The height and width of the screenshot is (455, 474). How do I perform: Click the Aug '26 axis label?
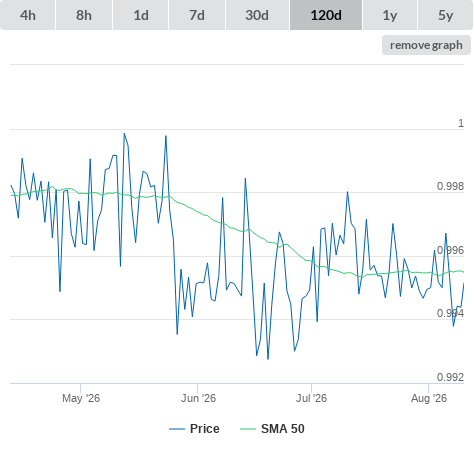coord(429,398)
